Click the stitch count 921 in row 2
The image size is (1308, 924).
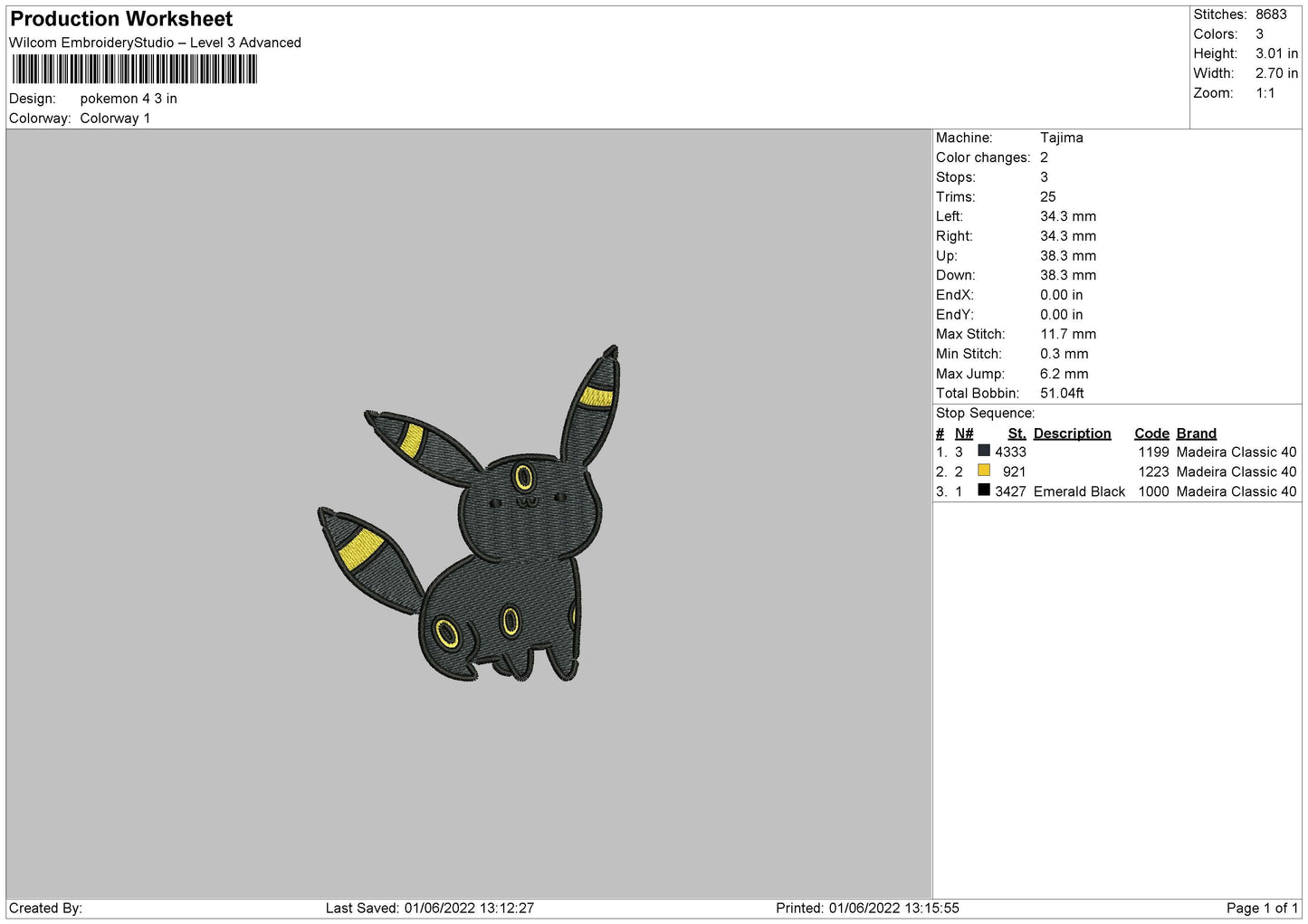click(1014, 472)
